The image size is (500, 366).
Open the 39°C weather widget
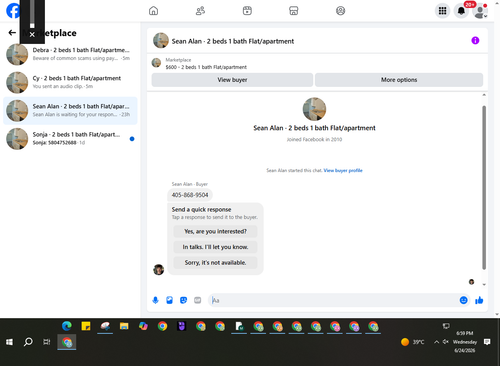click(x=413, y=342)
